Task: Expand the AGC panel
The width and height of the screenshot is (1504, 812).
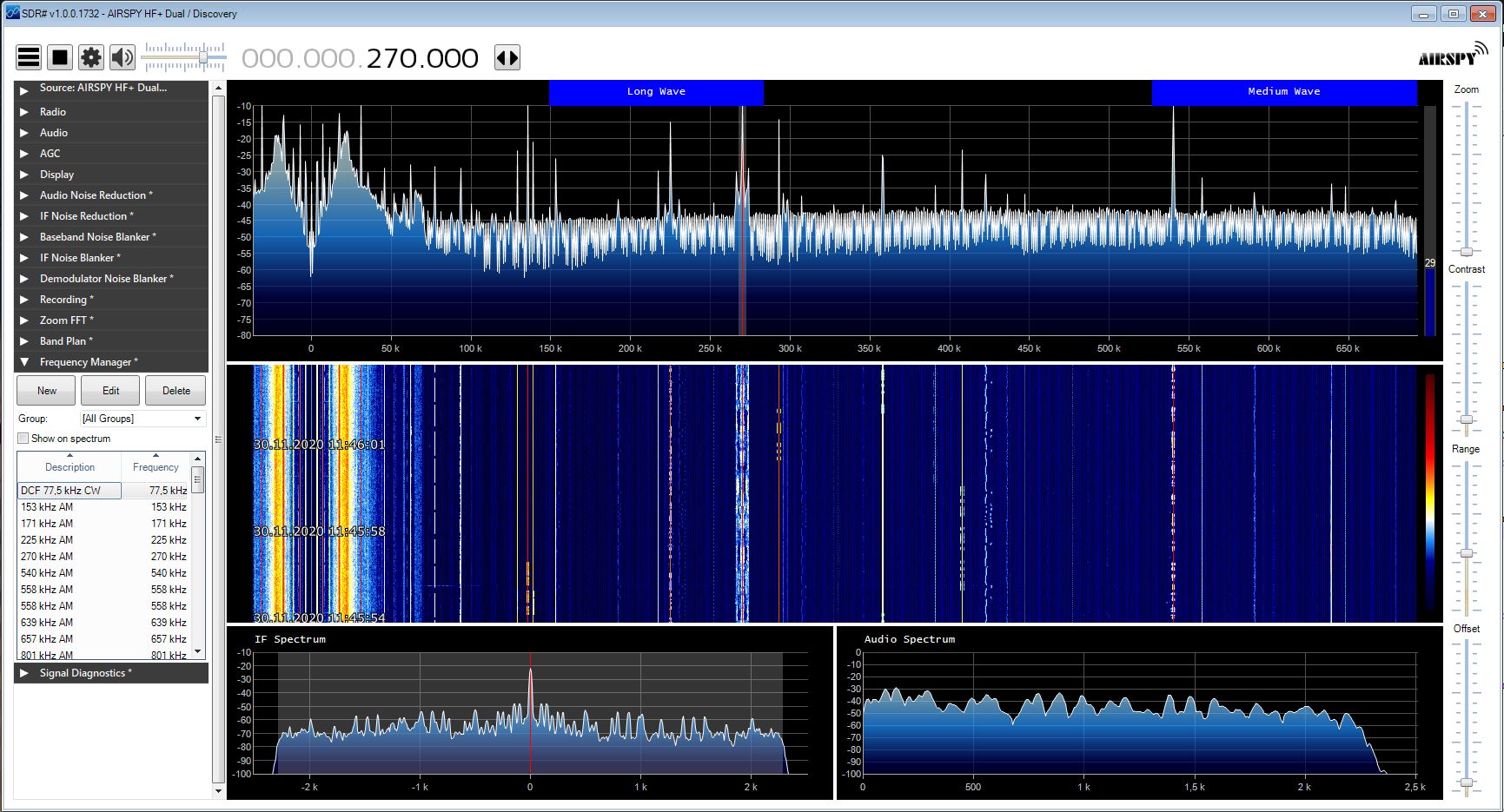Action: pyautogui.click(x=111, y=154)
